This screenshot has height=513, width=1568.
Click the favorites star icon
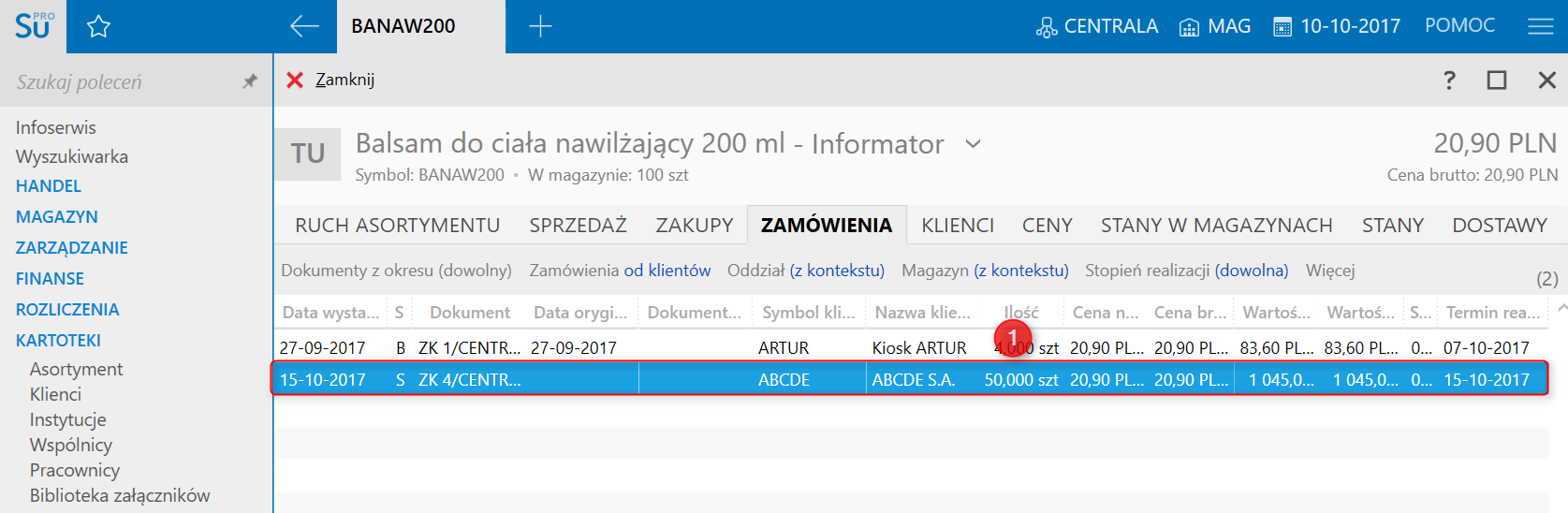98,26
